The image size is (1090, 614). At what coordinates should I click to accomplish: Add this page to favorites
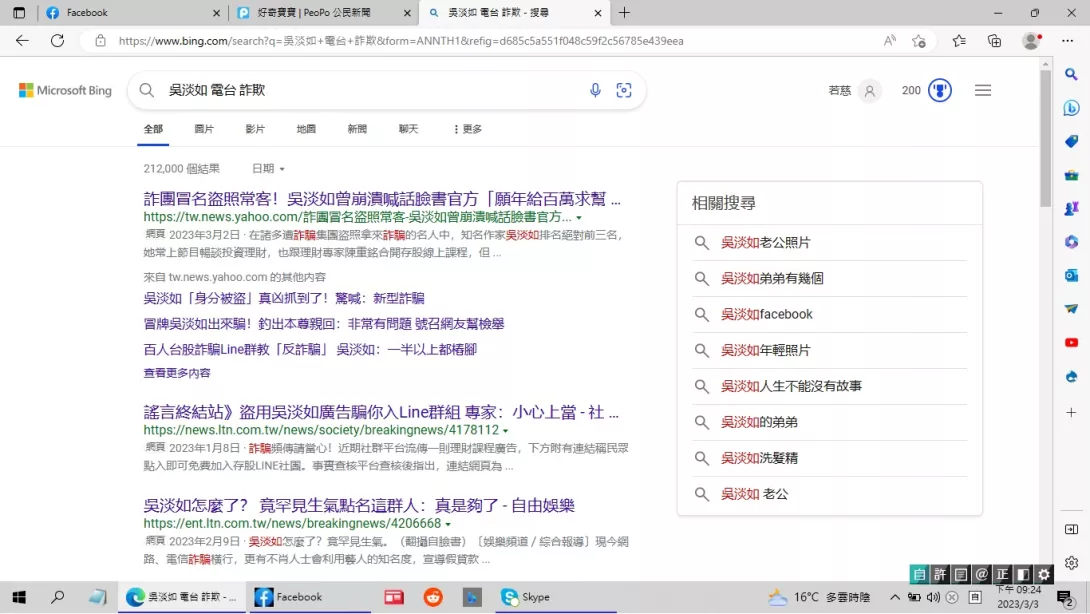(919, 41)
